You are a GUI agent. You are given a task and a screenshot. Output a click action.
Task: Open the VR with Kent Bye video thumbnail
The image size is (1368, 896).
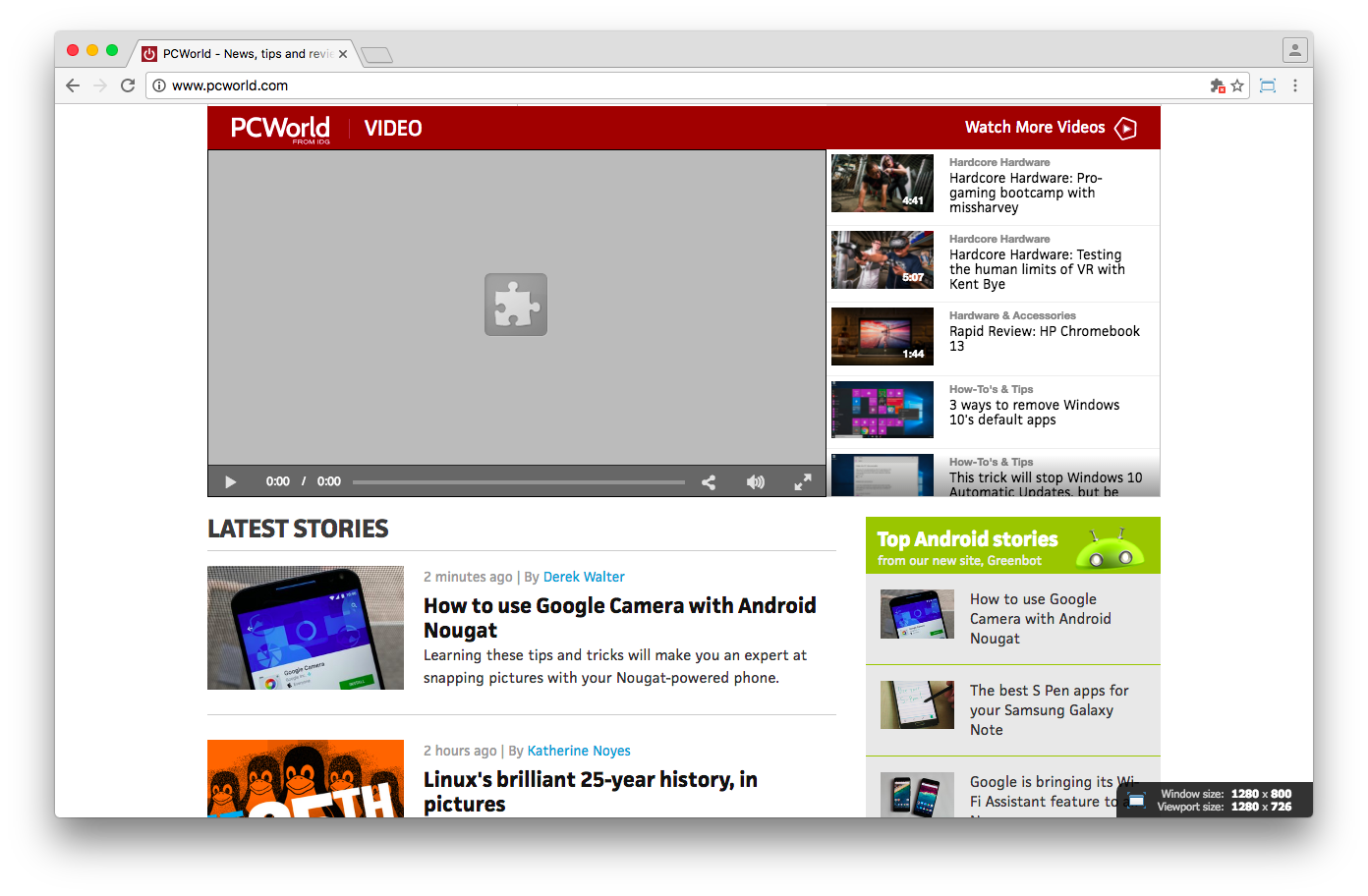pyautogui.click(x=883, y=259)
